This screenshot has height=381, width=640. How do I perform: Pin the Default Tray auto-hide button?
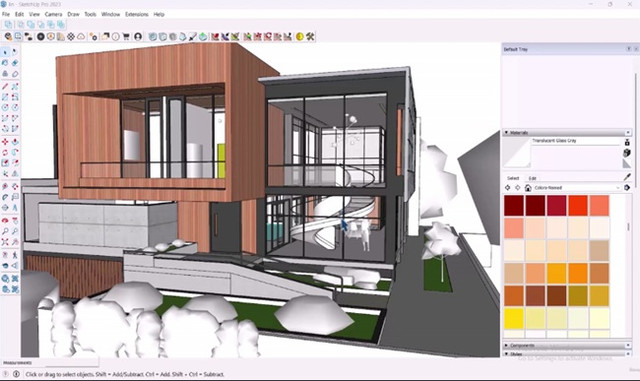629,49
